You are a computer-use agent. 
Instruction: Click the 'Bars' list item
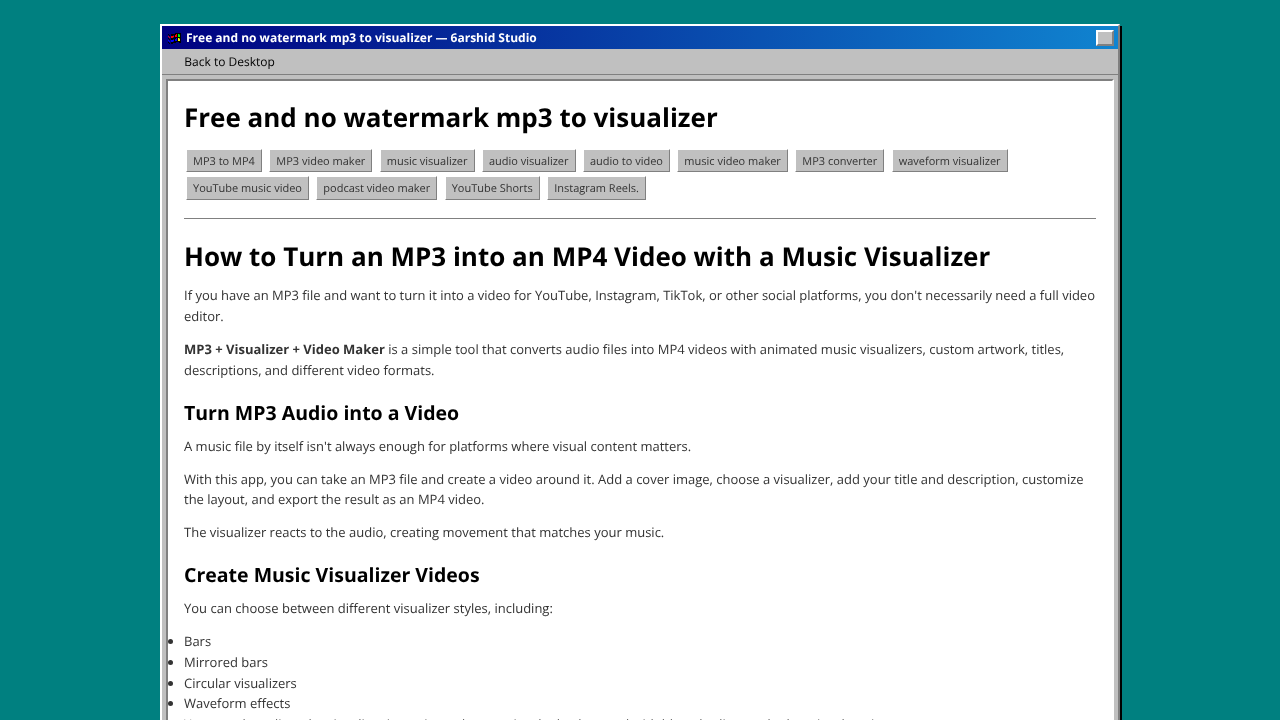point(197,641)
